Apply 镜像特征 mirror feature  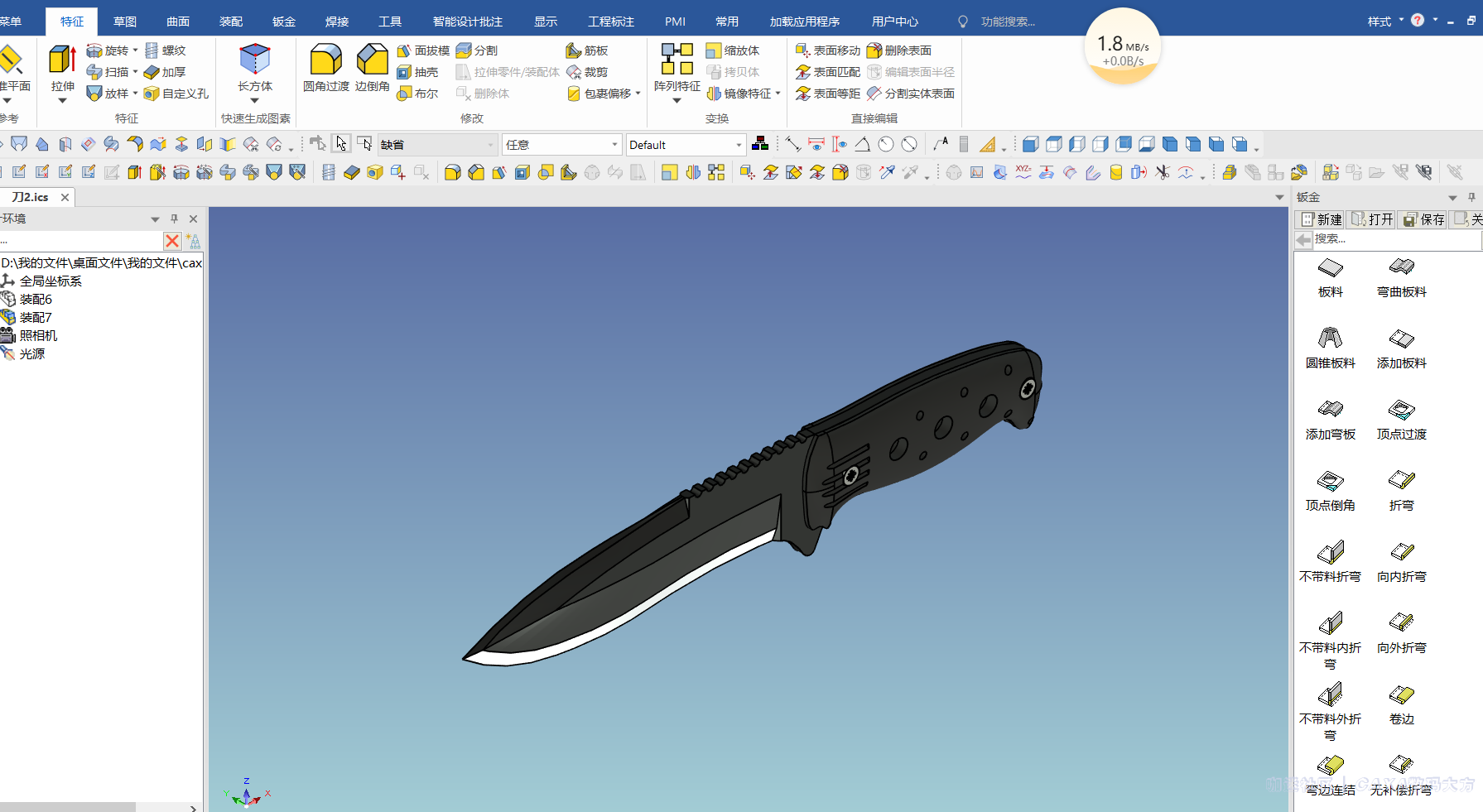tap(739, 94)
